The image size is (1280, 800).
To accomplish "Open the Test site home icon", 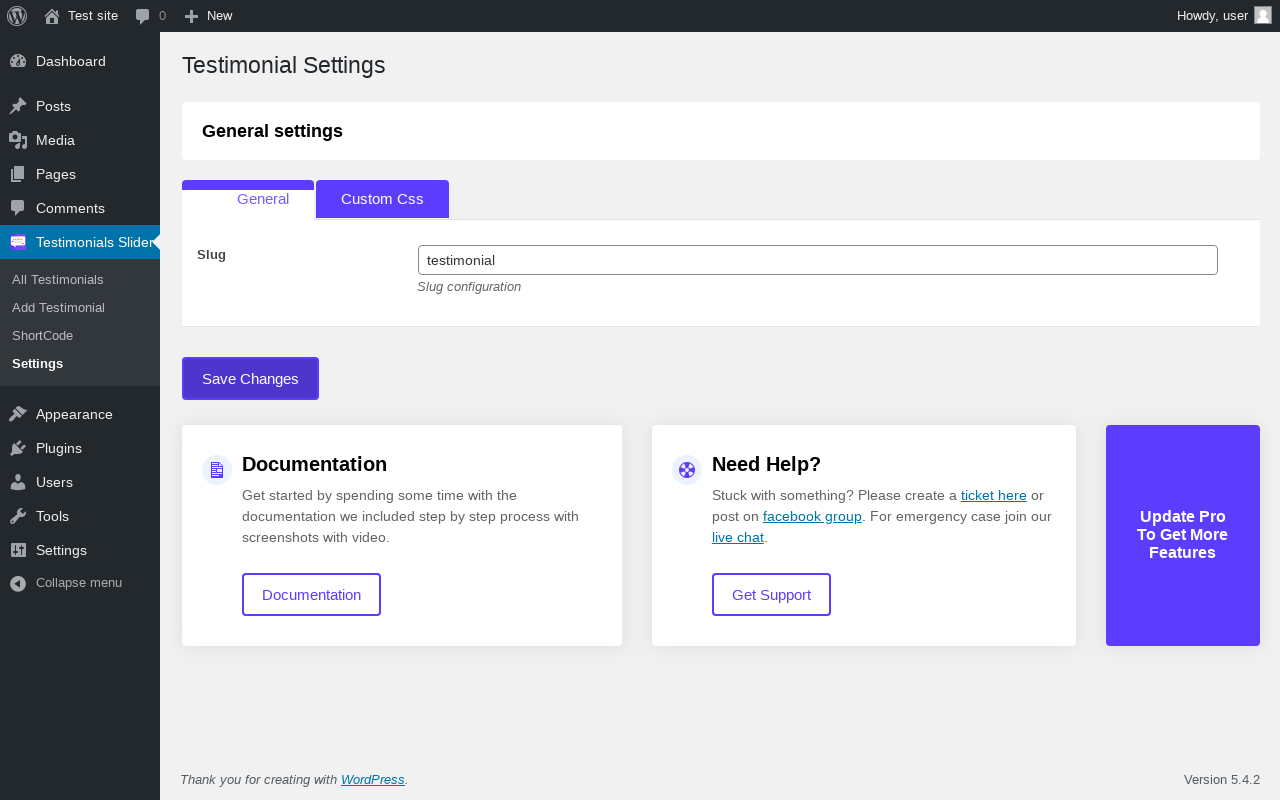I will (52, 16).
